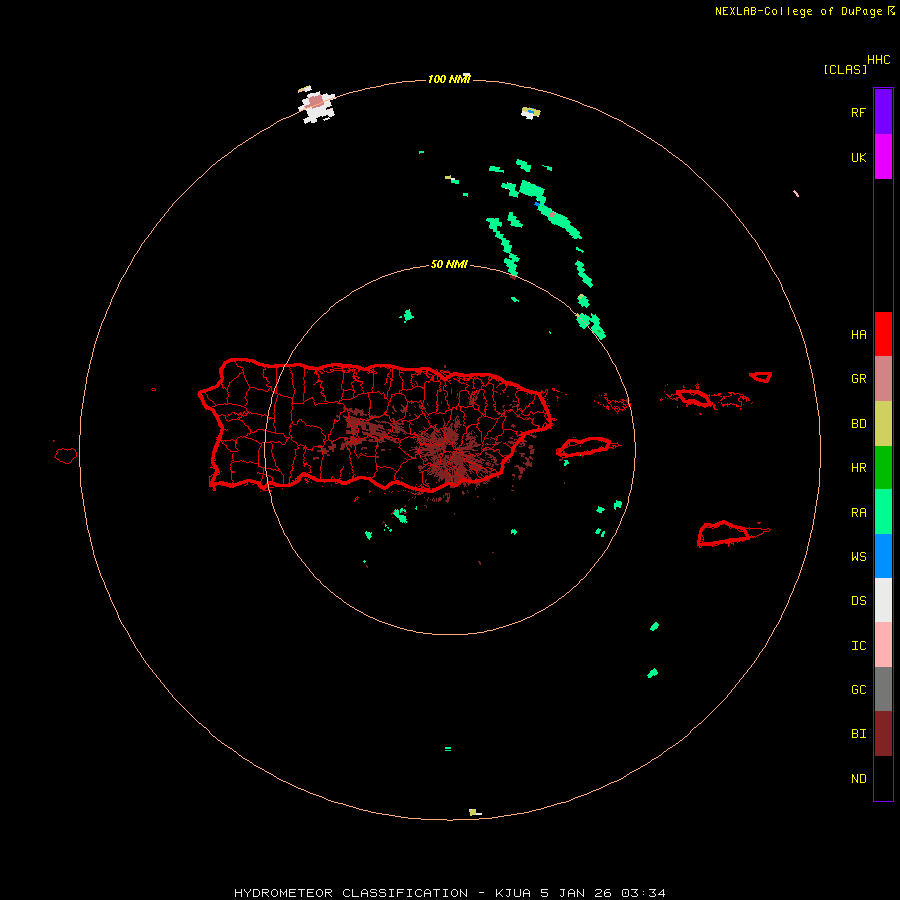Click the WS blue legend swatch

(x=883, y=556)
